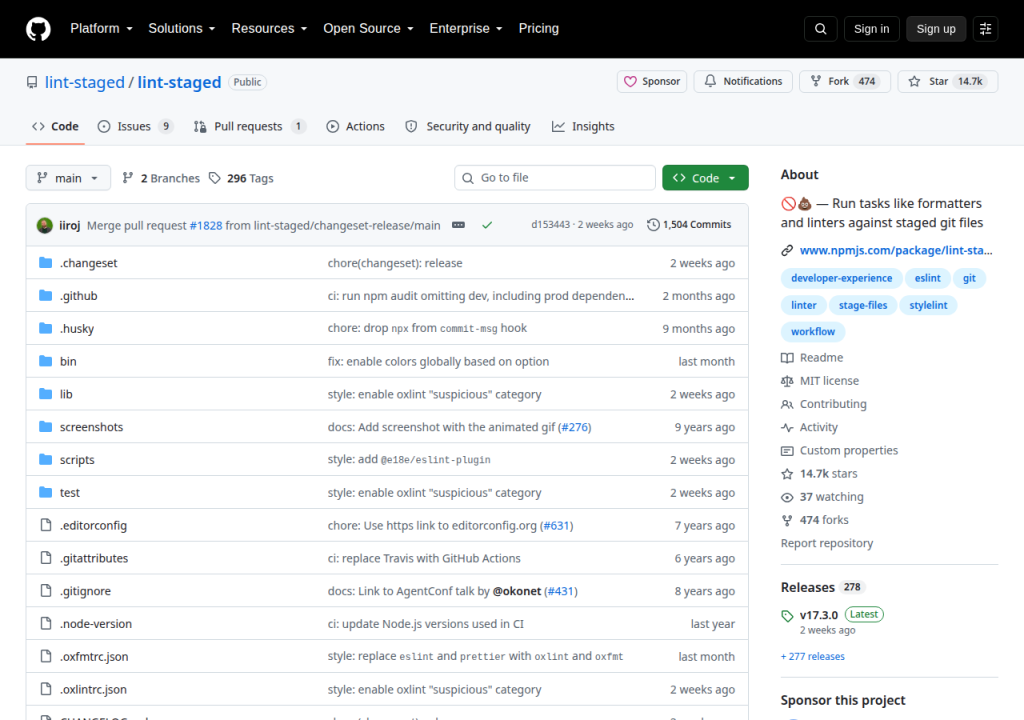
Task: Click the .gitignore file icon
Action: pos(46,591)
